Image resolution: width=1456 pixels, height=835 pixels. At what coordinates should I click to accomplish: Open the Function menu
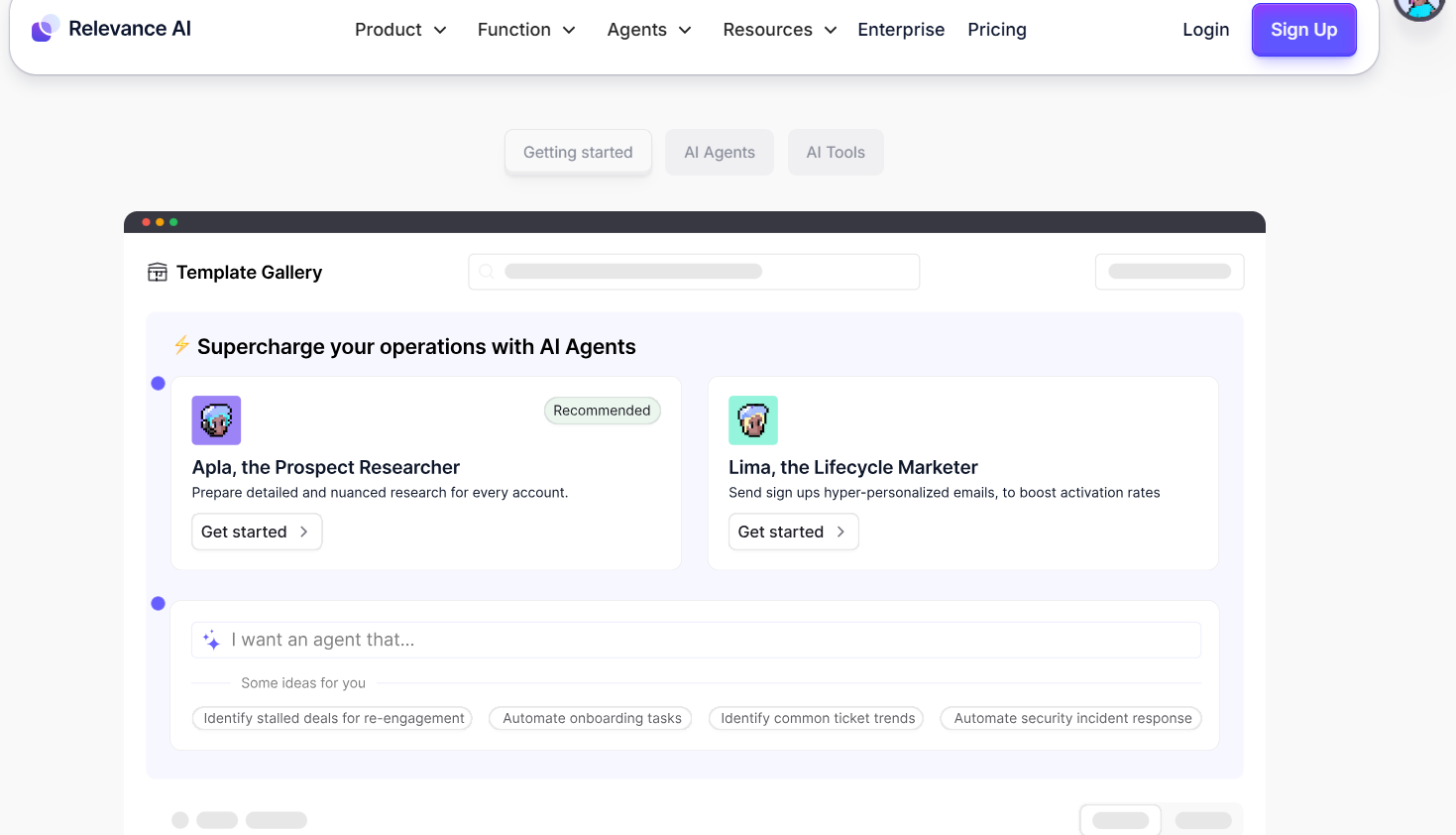click(x=526, y=30)
